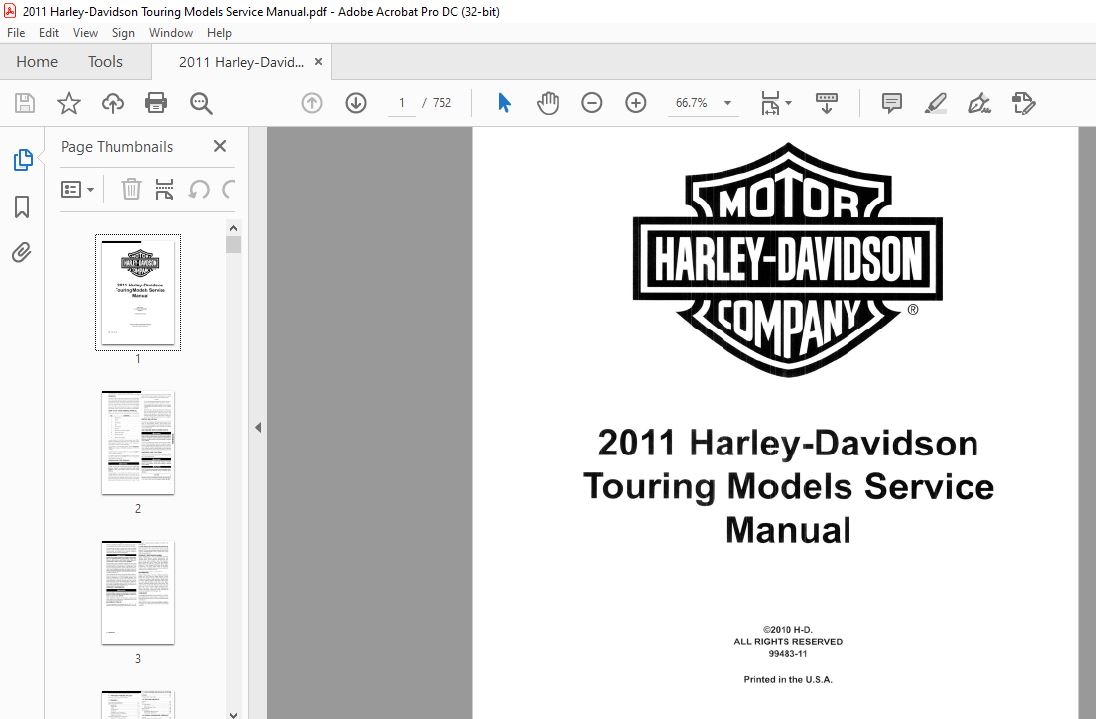Click the "ALL RIGHTS RESERVED" text
Image resolution: width=1096 pixels, height=719 pixels.
[788, 641]
